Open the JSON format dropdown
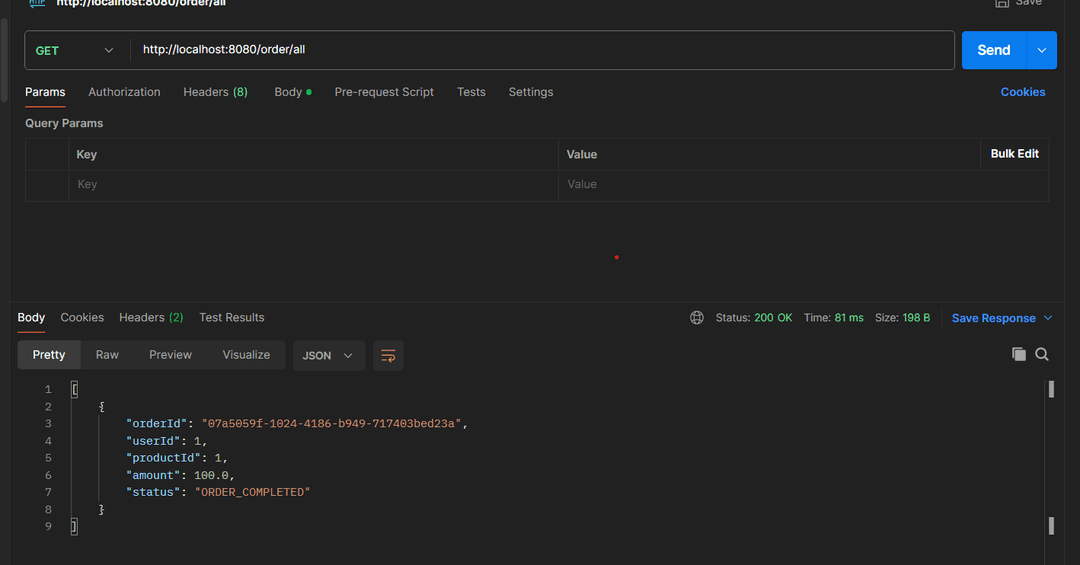Screen dimensions: 1080x565 pos(328,355)
